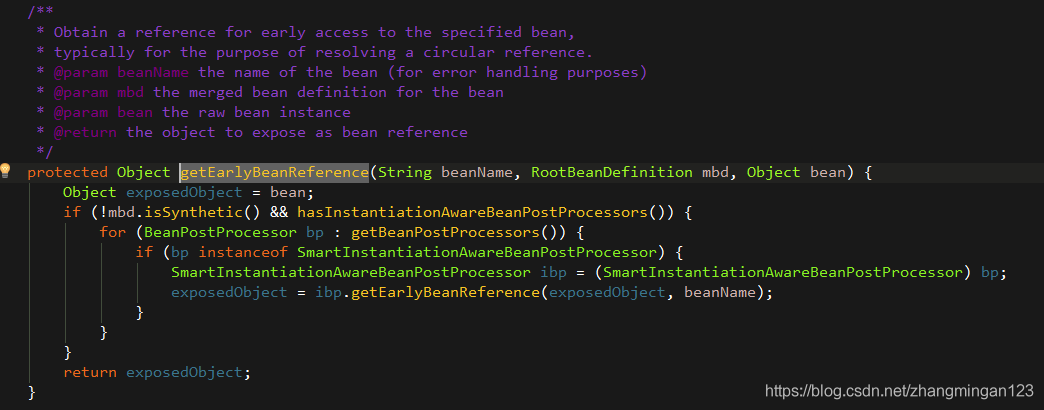Viewport: 1044px width, 410px height.
Task: Click the @return Javadoc tag
Action: point(85,132)
